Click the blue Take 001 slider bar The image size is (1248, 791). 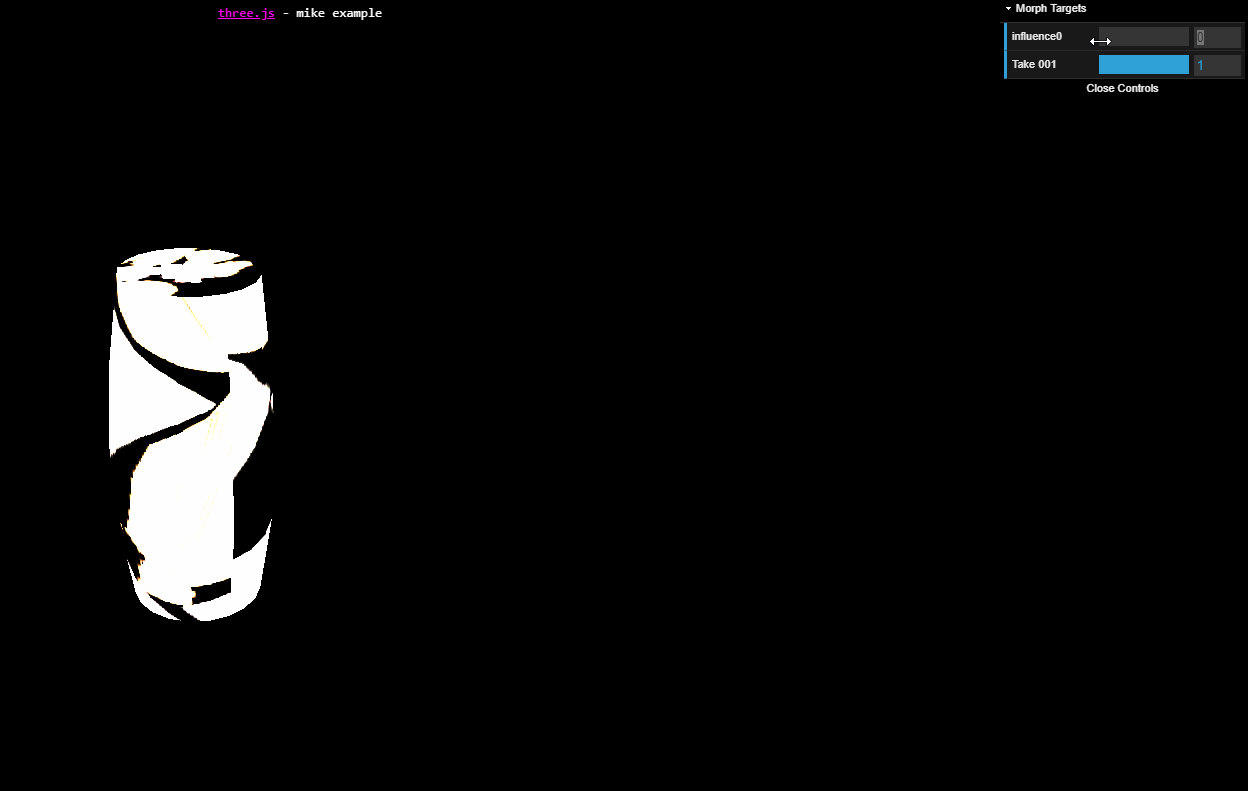pos(1144,65)
